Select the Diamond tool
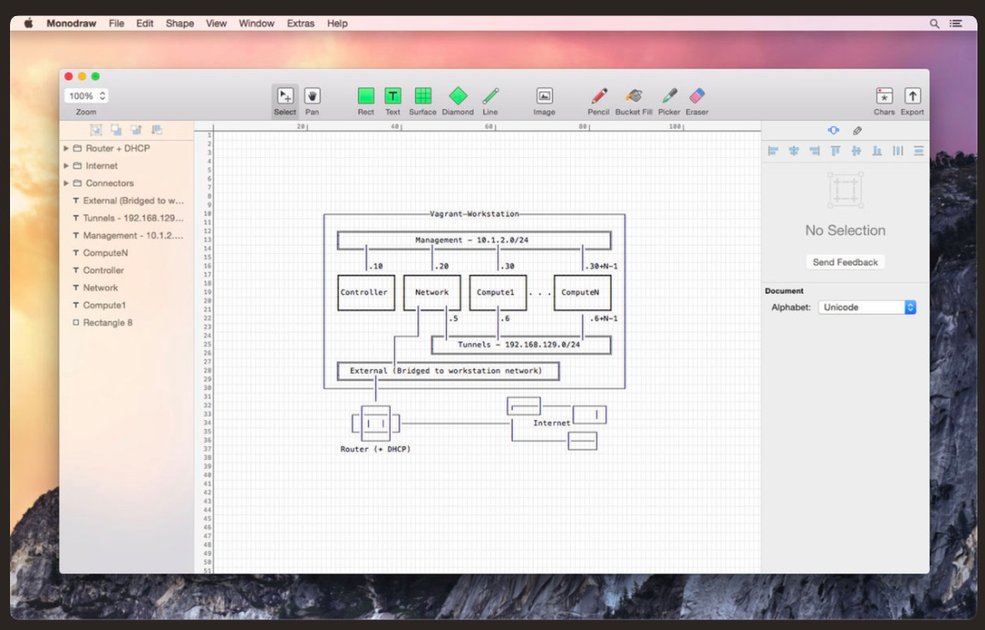The width and height of the screenshot is (985, 630). [458, 97]
